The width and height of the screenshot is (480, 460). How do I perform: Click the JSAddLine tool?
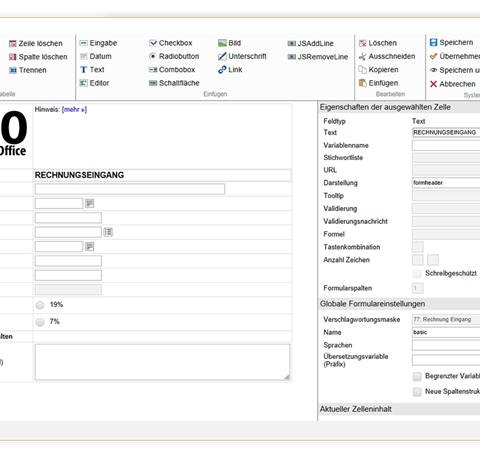click(310, 43)
